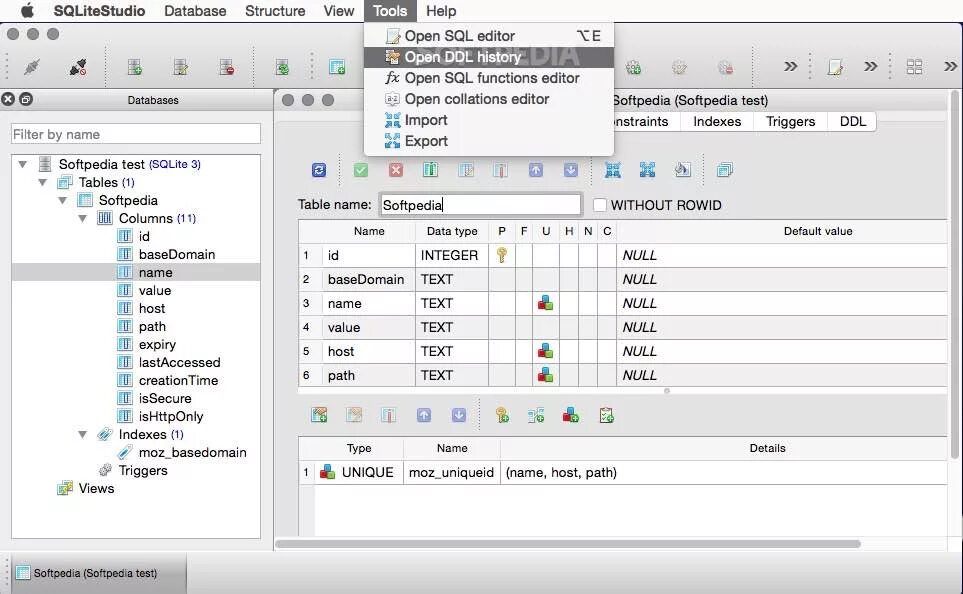Undock the Databases panel
The height and width of the screenshot is (594, 963).
click(x=26, y=99)
